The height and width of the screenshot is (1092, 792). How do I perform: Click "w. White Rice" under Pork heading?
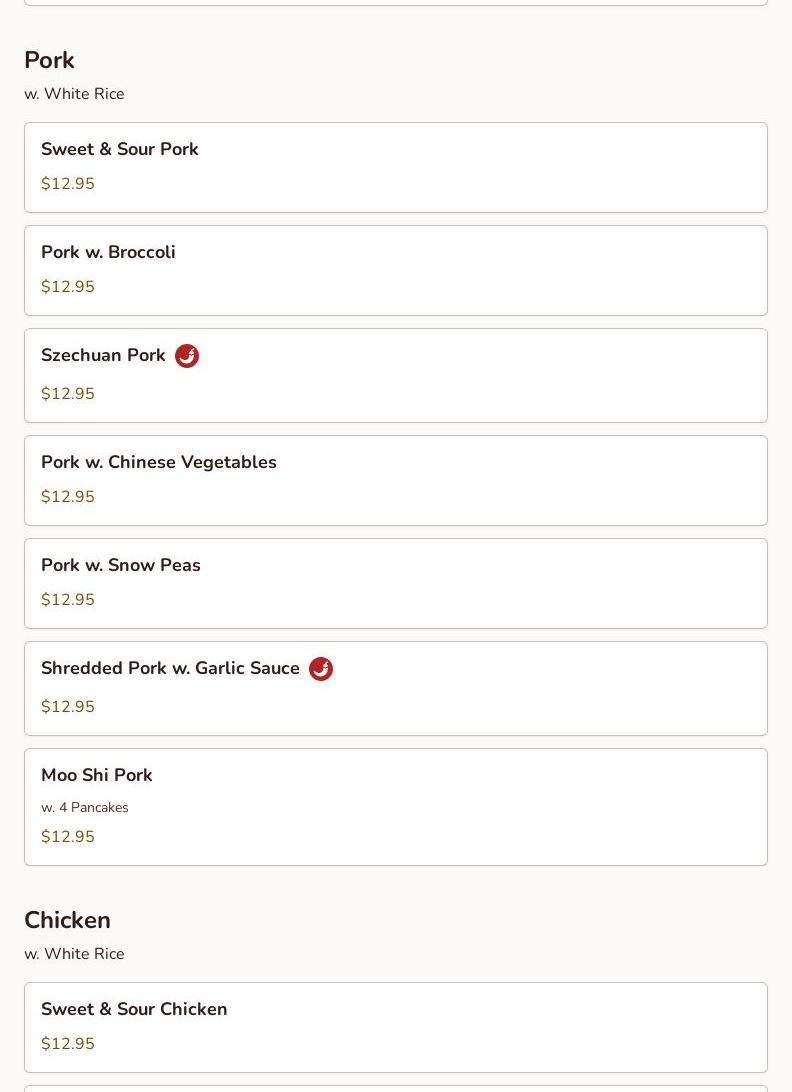[74, 94]
